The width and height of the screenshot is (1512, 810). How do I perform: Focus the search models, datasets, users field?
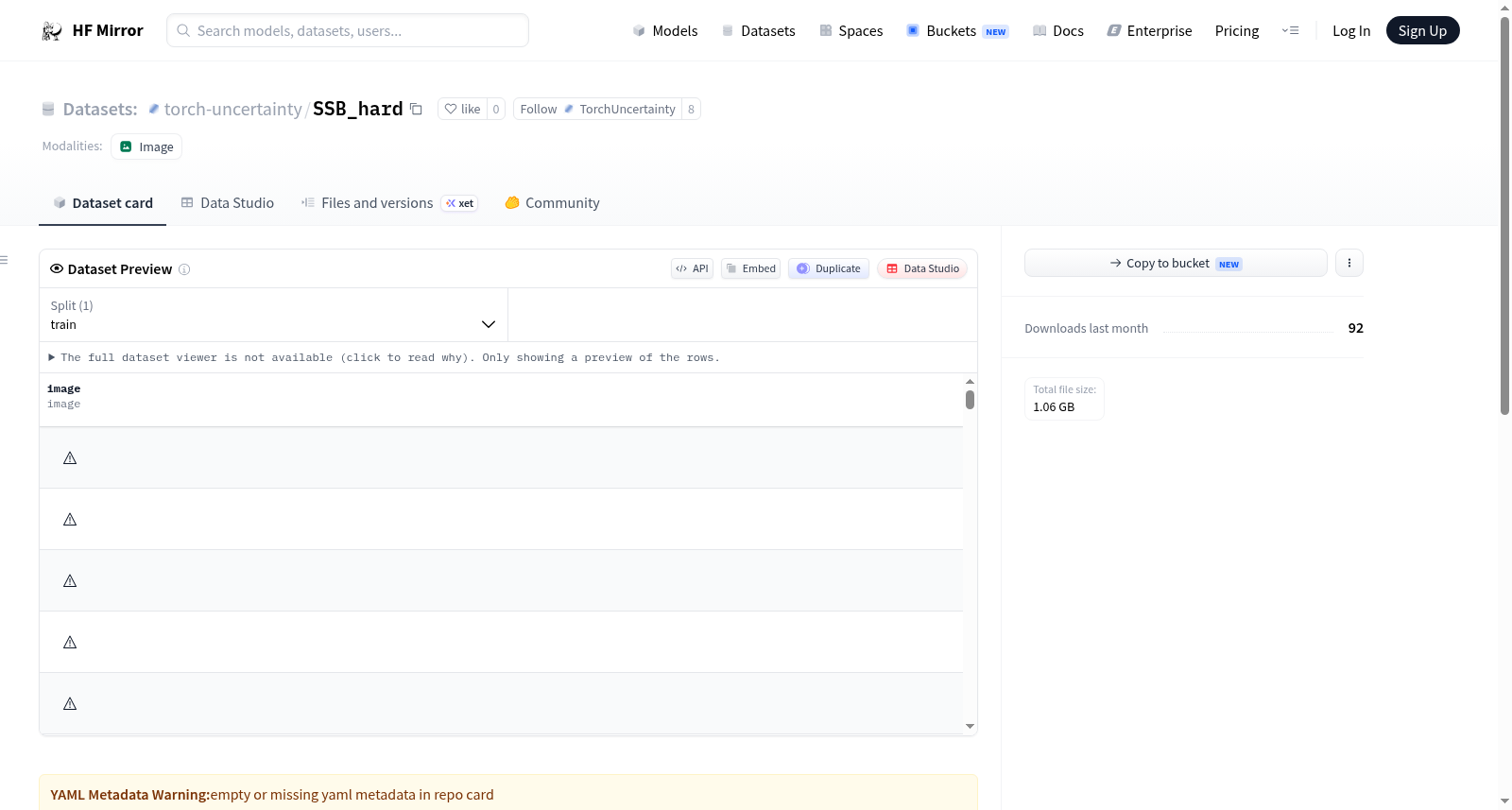click(348, 30)
